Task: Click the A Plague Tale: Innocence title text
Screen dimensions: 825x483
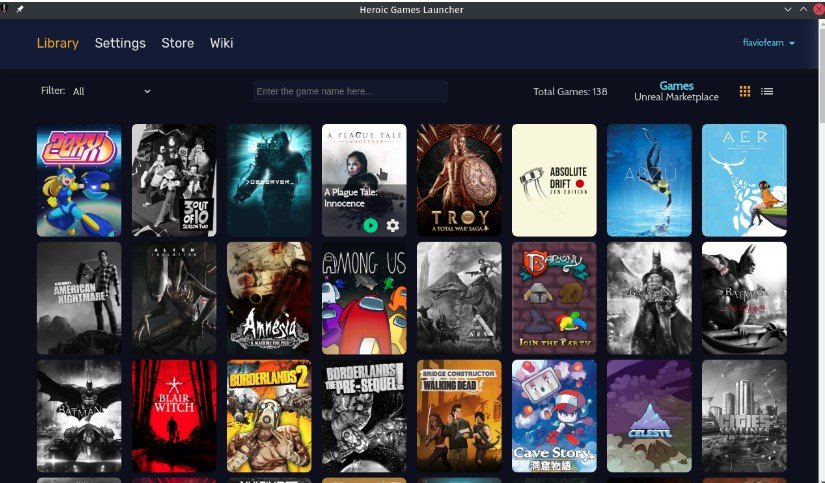Action: tap(350, 198)
